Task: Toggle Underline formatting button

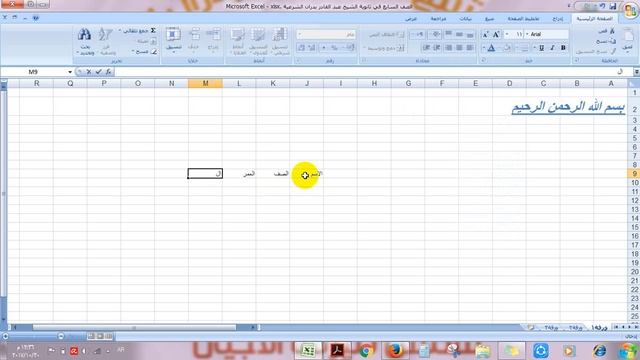Action: [x=542, y=48]
